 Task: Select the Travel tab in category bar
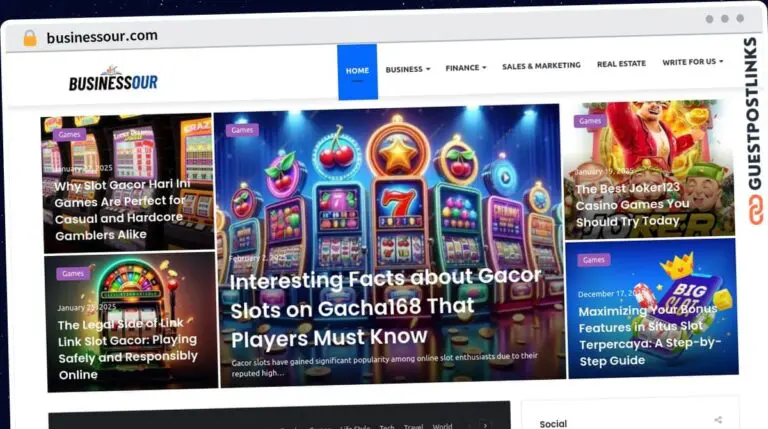pos(413,427)
